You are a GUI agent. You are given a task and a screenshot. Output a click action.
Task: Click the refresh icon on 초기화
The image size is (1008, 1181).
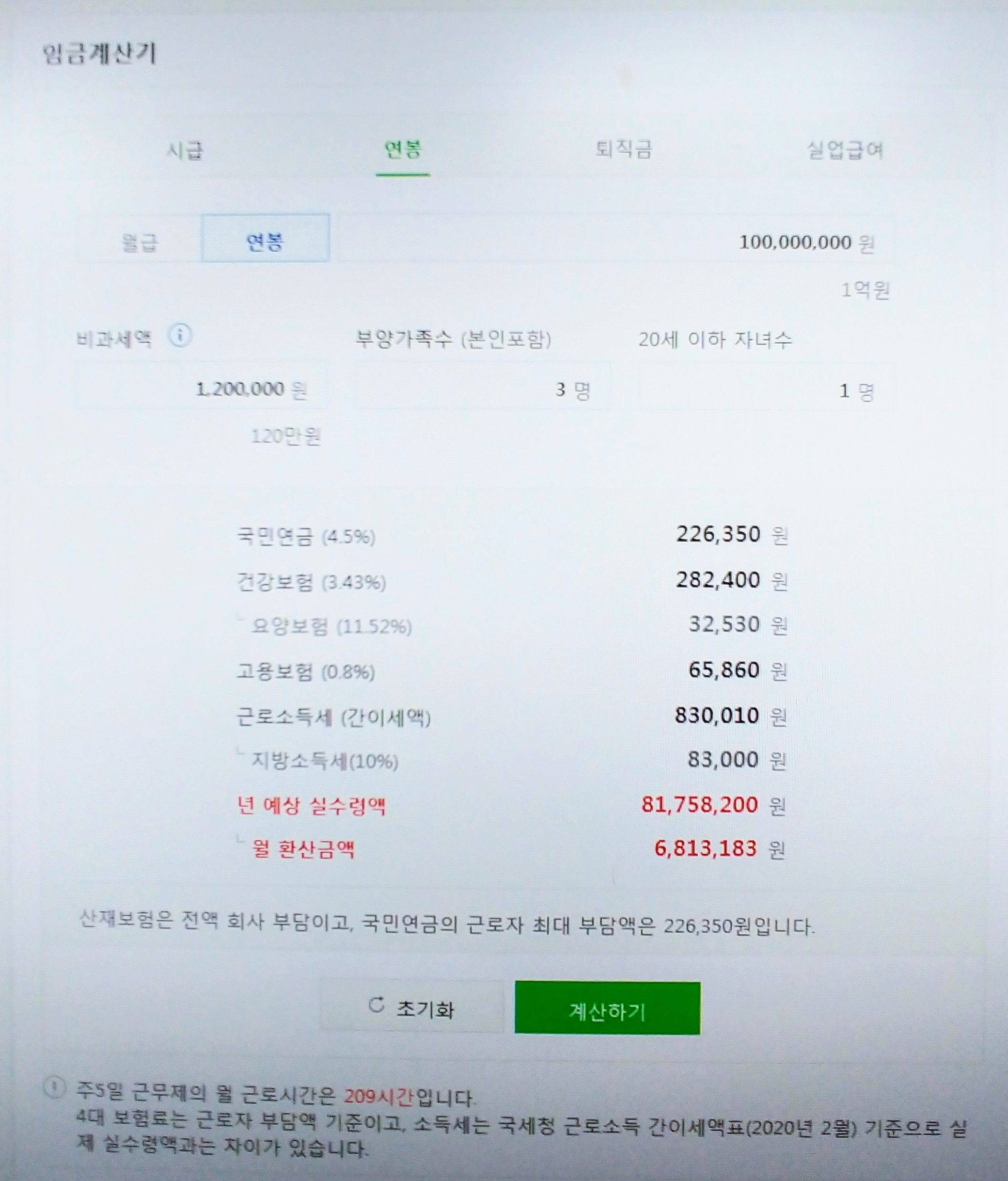coord(377,1005)
